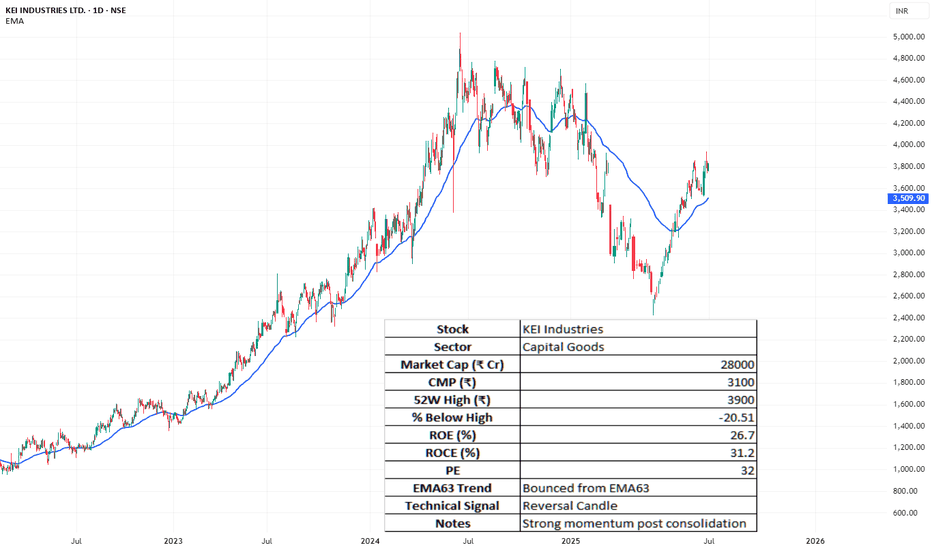Viewport: 932px width, 550px height.
Task: Click the 1,000.00 price axis label
Action: click(908, 469)
